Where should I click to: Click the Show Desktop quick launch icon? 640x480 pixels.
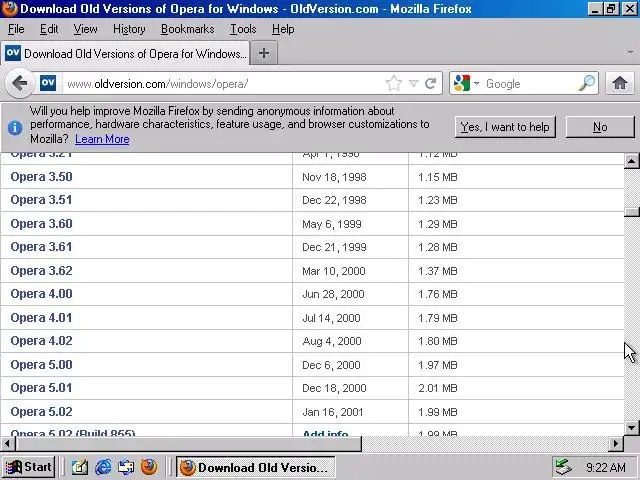click(x=126, y=467)
